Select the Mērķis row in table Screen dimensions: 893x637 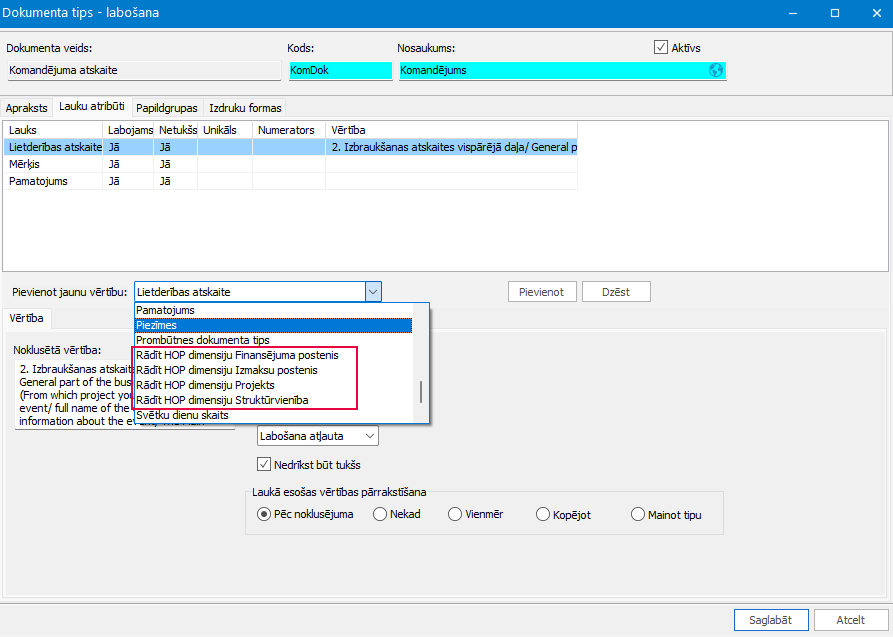pyautogui.click(x=290, y=164)
